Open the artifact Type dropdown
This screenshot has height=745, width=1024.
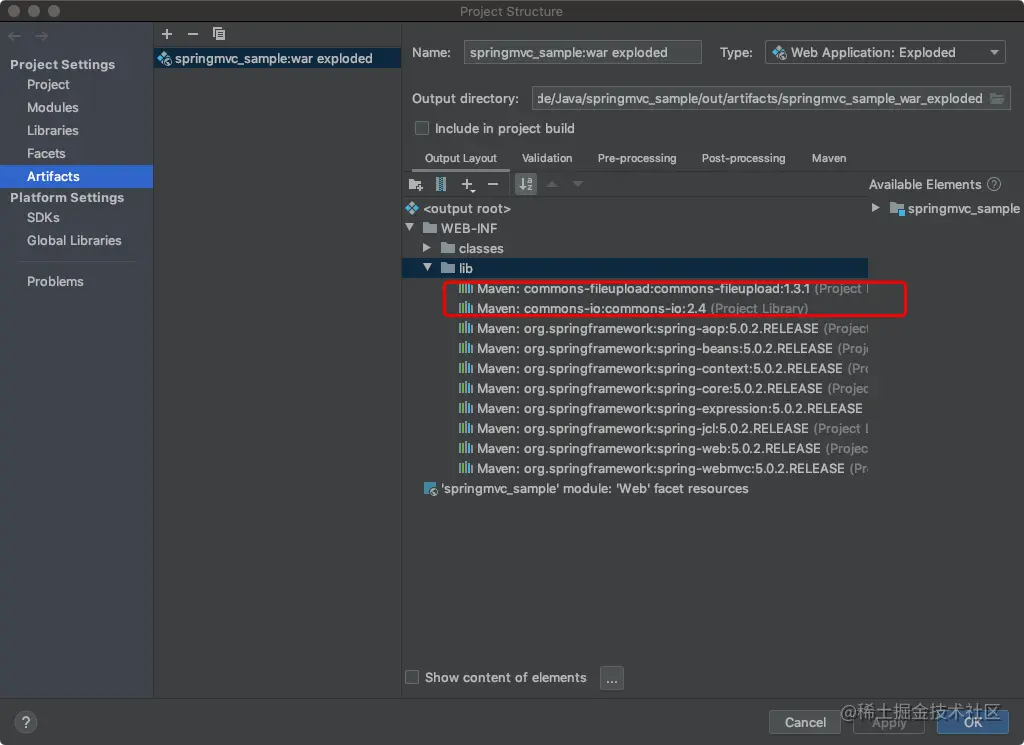tap(884, 52)
